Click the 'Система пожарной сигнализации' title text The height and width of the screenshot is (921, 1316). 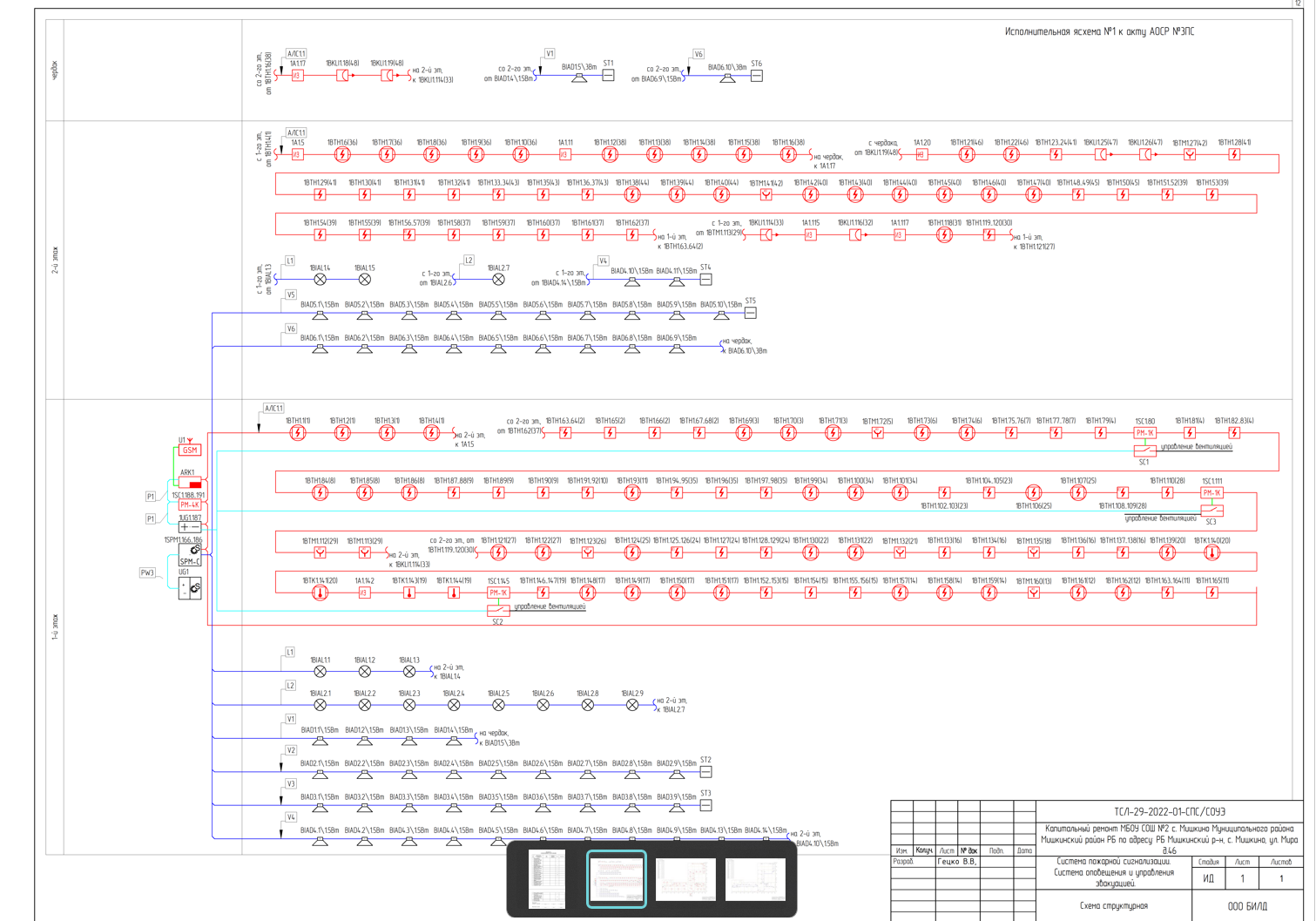pyautogui.click(x=1114, y=861)
